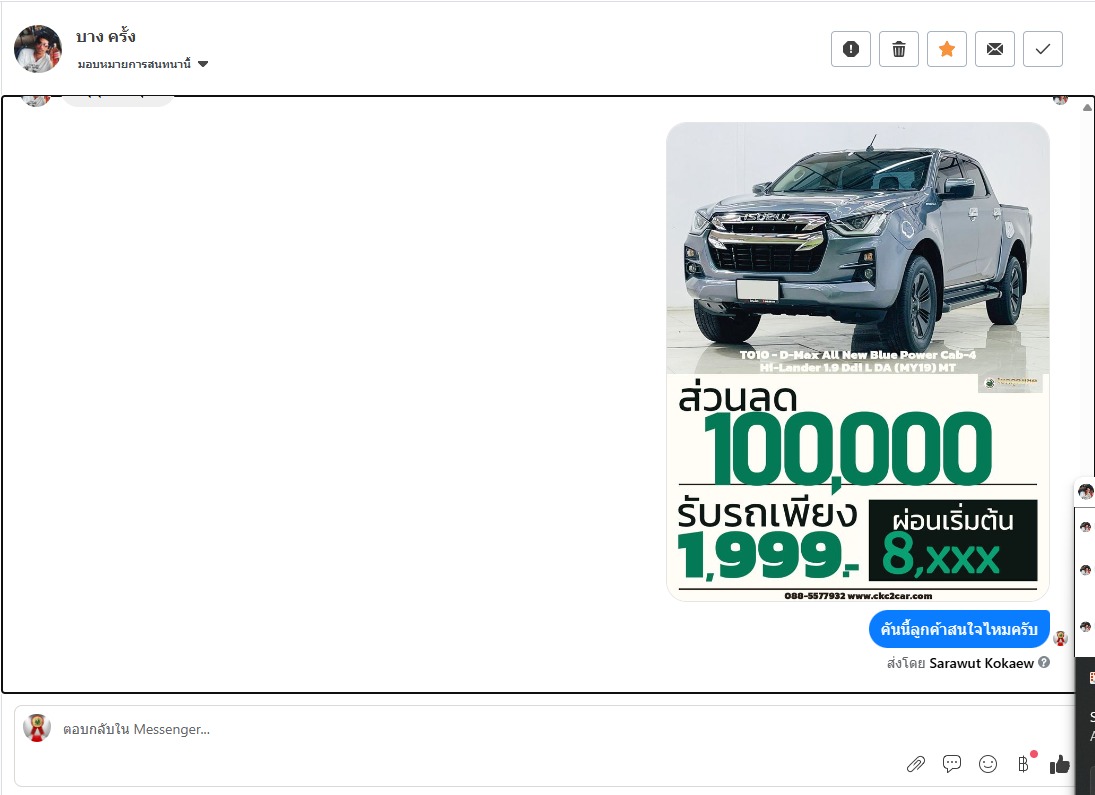Viewport: 1095px width, 795px height.
Task: Delete conversation using the trash icon
Action: 899,49
